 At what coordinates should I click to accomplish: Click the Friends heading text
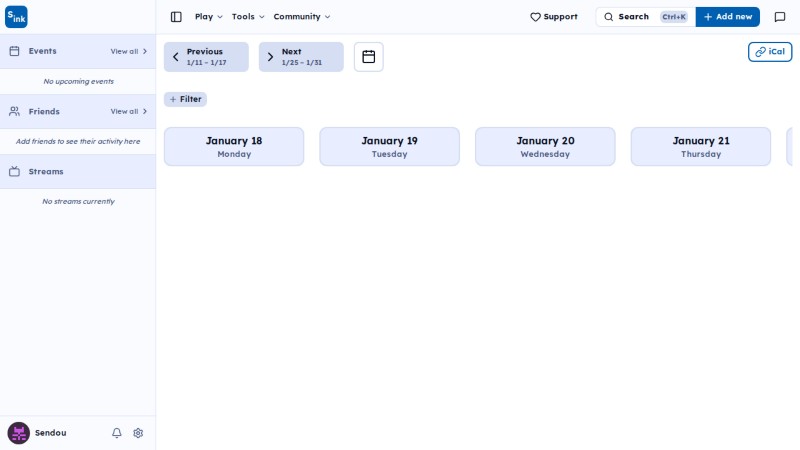click(44, 111)
